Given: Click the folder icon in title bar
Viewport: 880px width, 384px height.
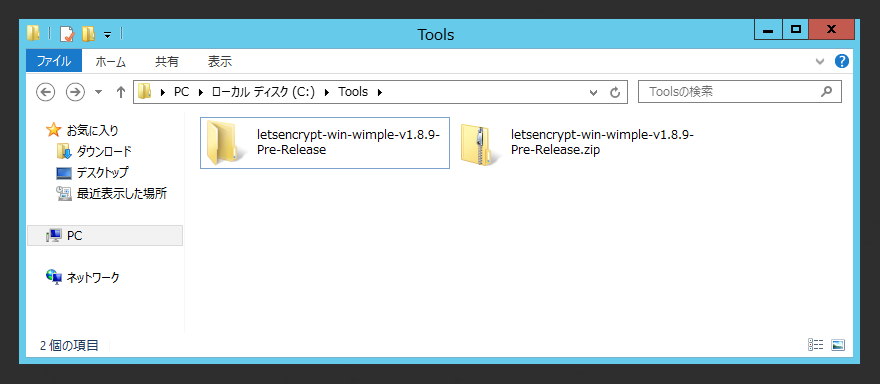Looking at the screenshot, I should coord(34,34).
